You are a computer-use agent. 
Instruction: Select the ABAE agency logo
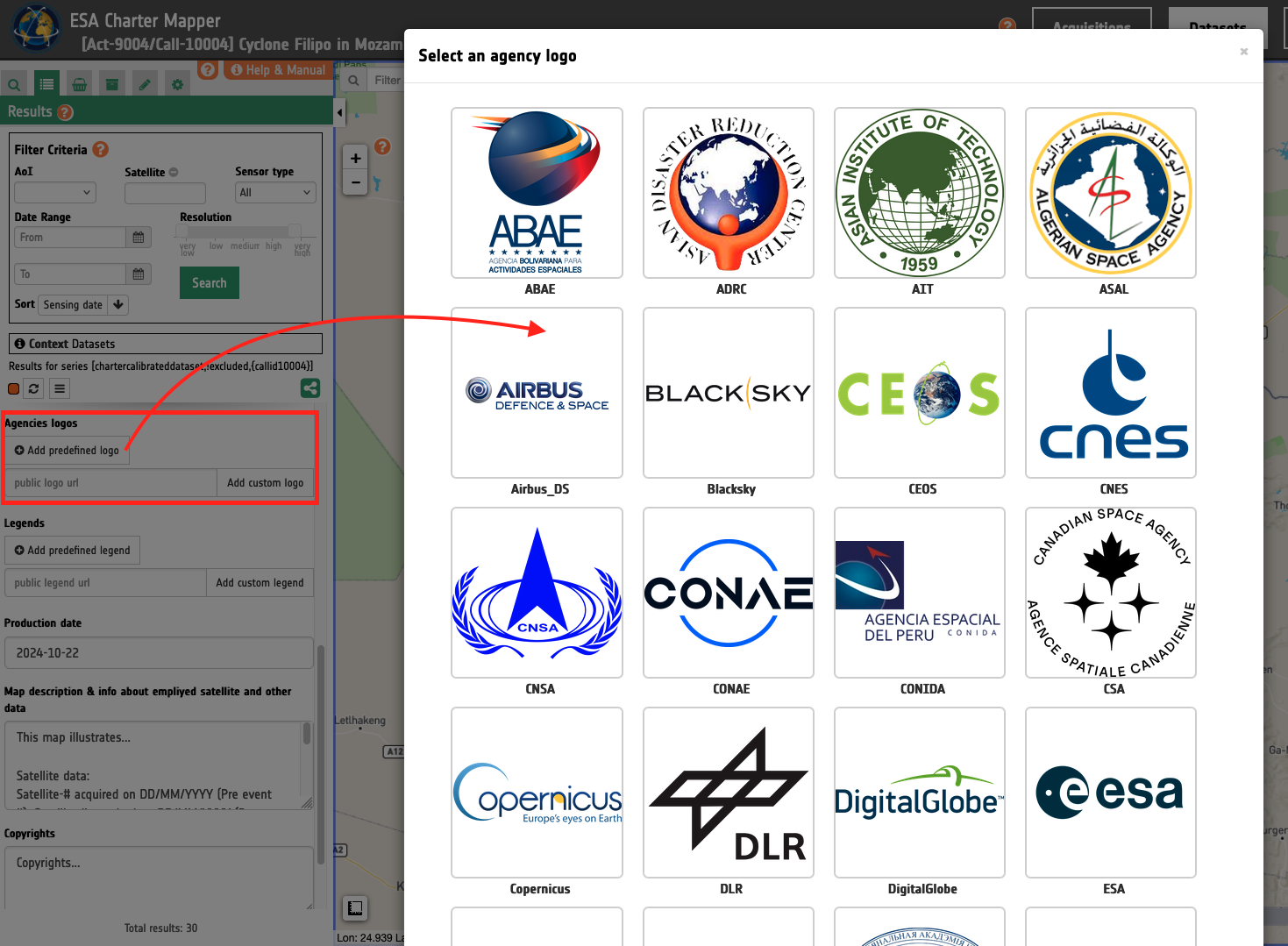click(x=537, y=193)
